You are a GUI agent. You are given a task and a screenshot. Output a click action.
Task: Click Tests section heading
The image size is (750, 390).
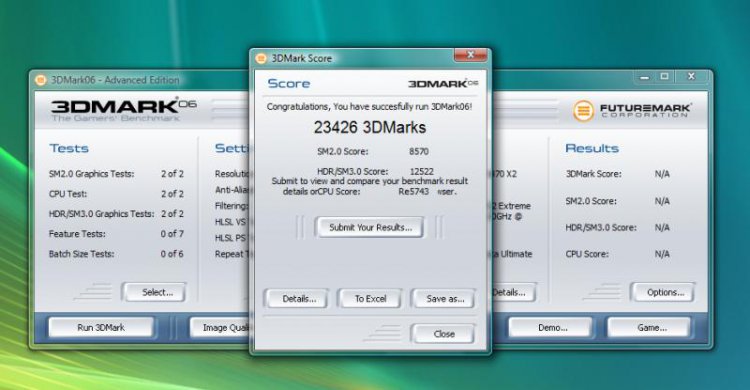[69, 148]
